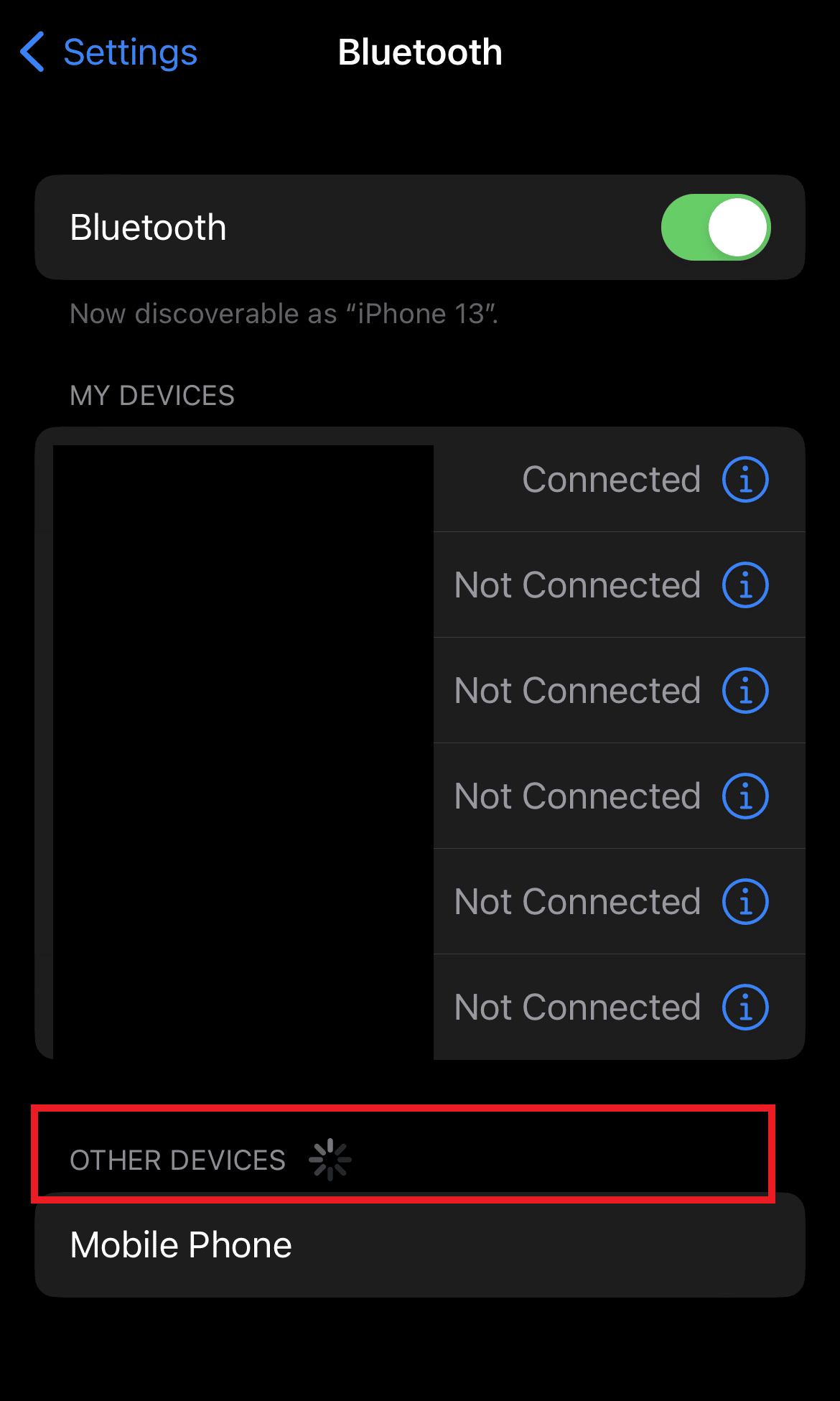Open info for the last device in My Devices
The image size is (840, 1401).
[745, 1007]
